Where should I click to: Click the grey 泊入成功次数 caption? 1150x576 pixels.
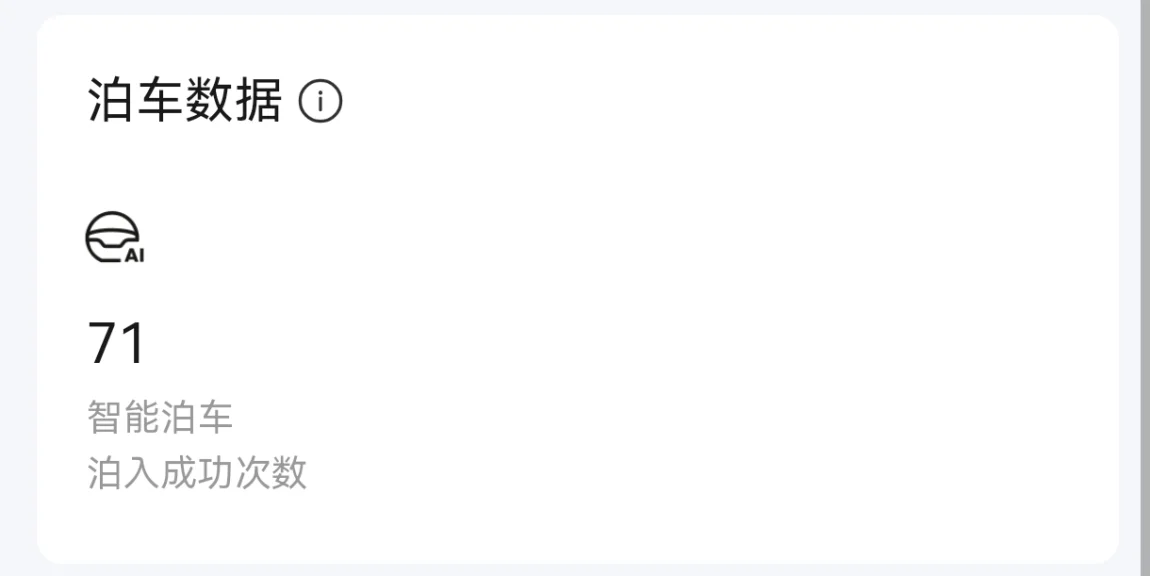coord(197,473)
